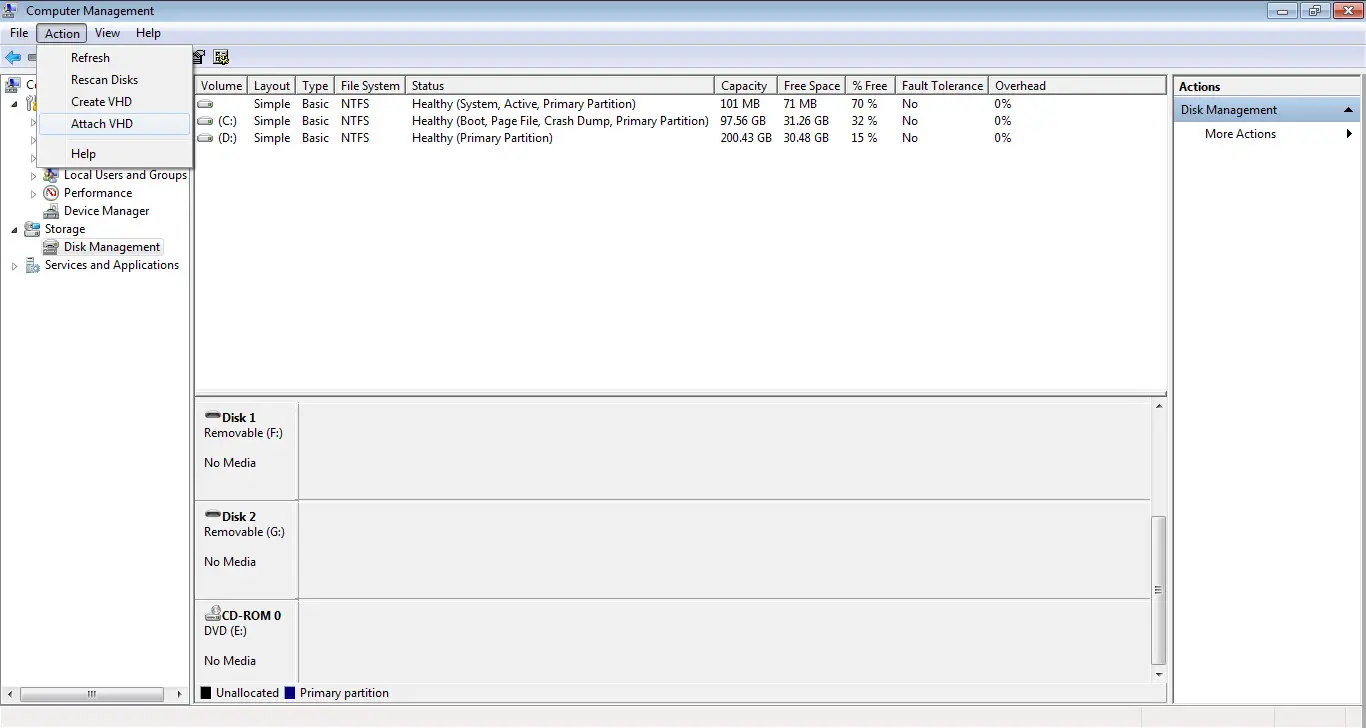Click the Disk 1 removable drive icon
Image resolution: width=1366 pixels, height=728 pixels.
212,416
